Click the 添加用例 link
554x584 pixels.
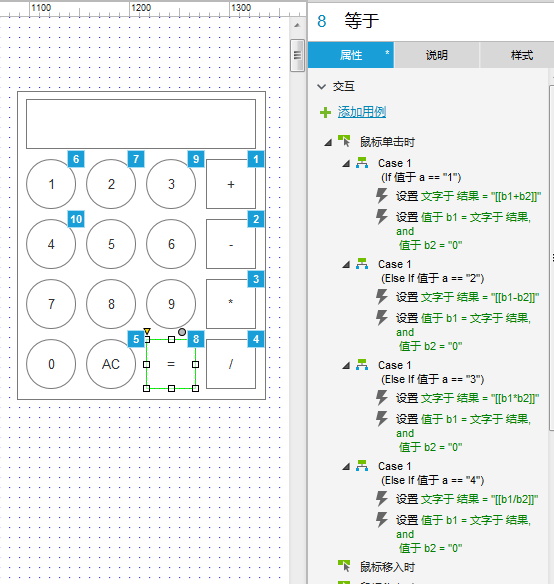[362, 112]
